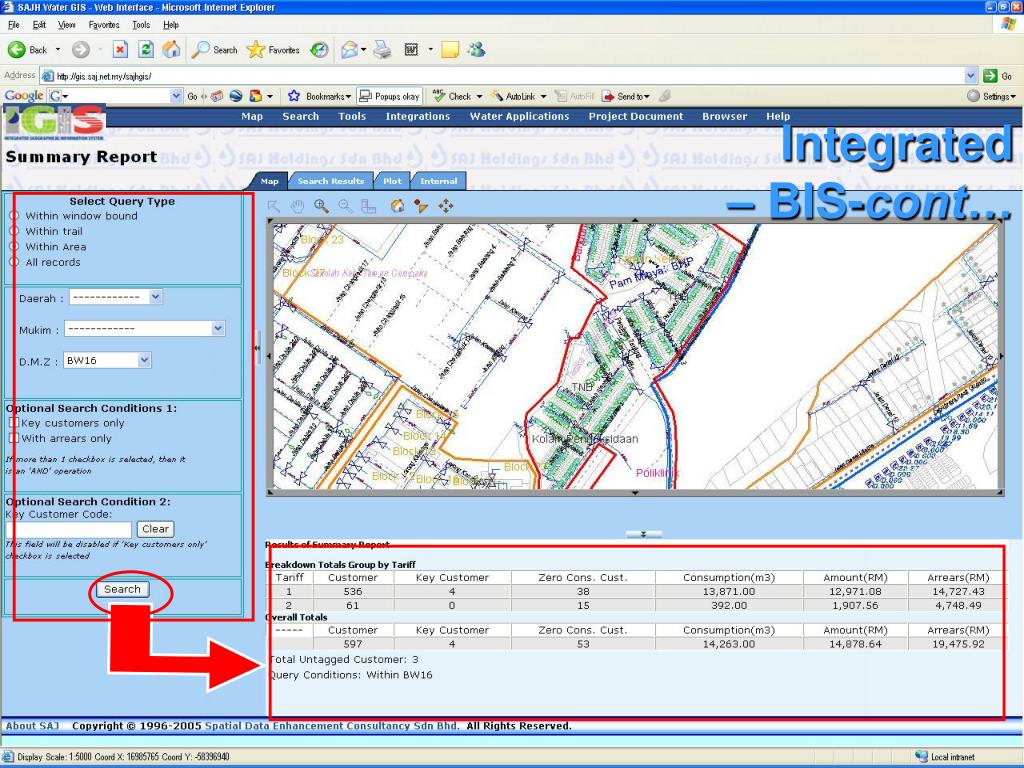Toggle Popups okay in Google toolbar

point(389,96)
